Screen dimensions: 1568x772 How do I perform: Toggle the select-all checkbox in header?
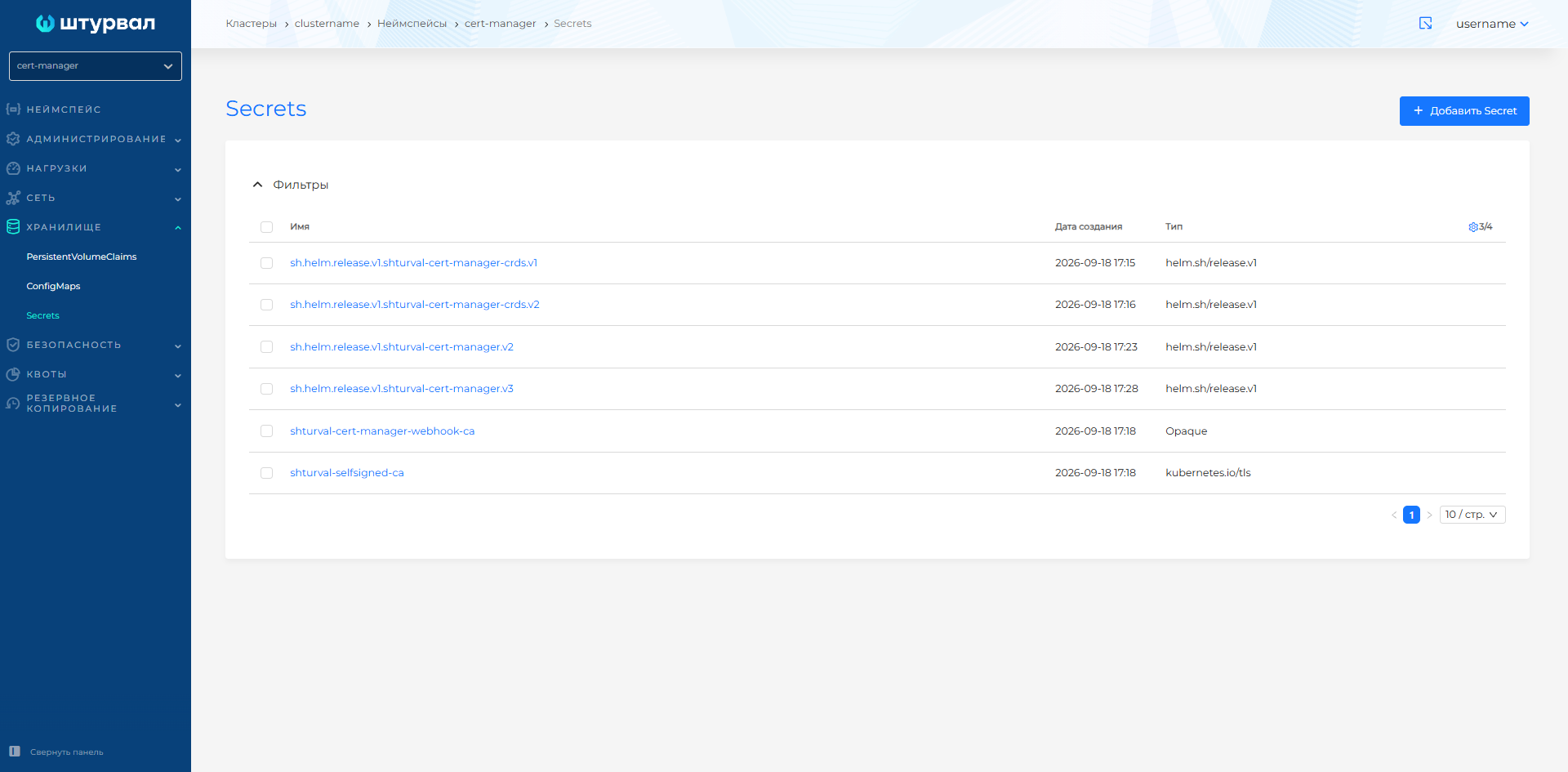266,227
